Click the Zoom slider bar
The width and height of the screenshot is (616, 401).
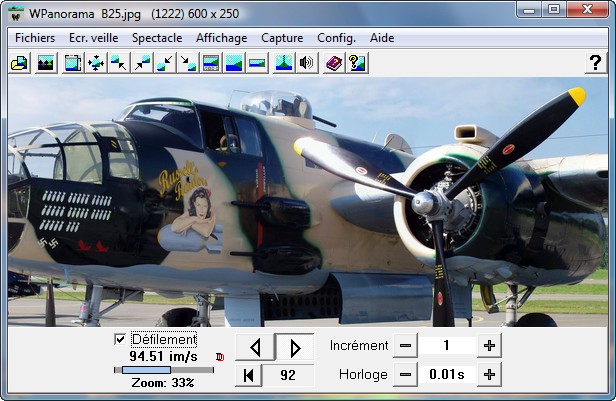click(x=163, y=369)
